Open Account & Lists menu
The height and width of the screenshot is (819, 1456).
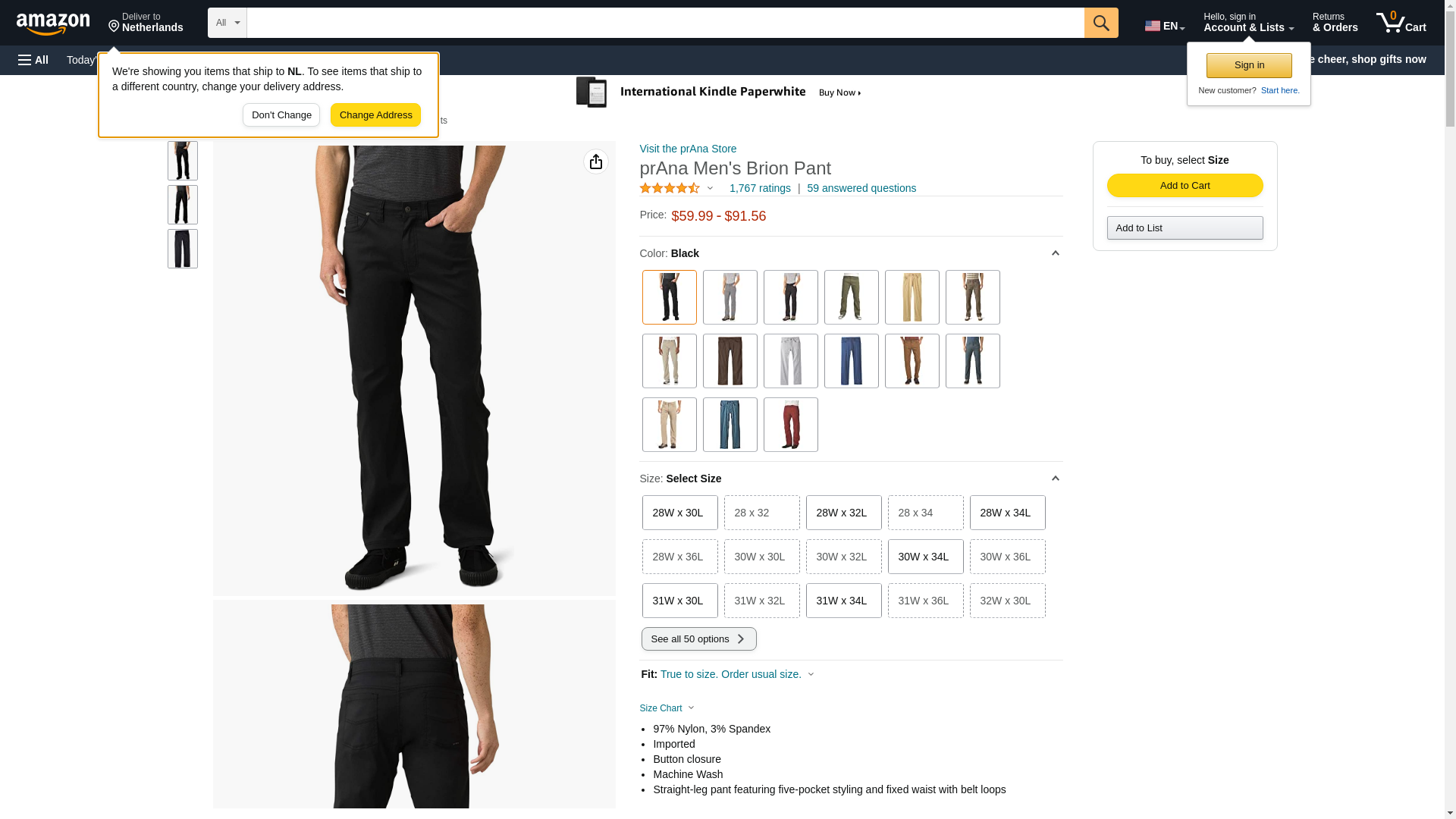tap(1248, 23)
